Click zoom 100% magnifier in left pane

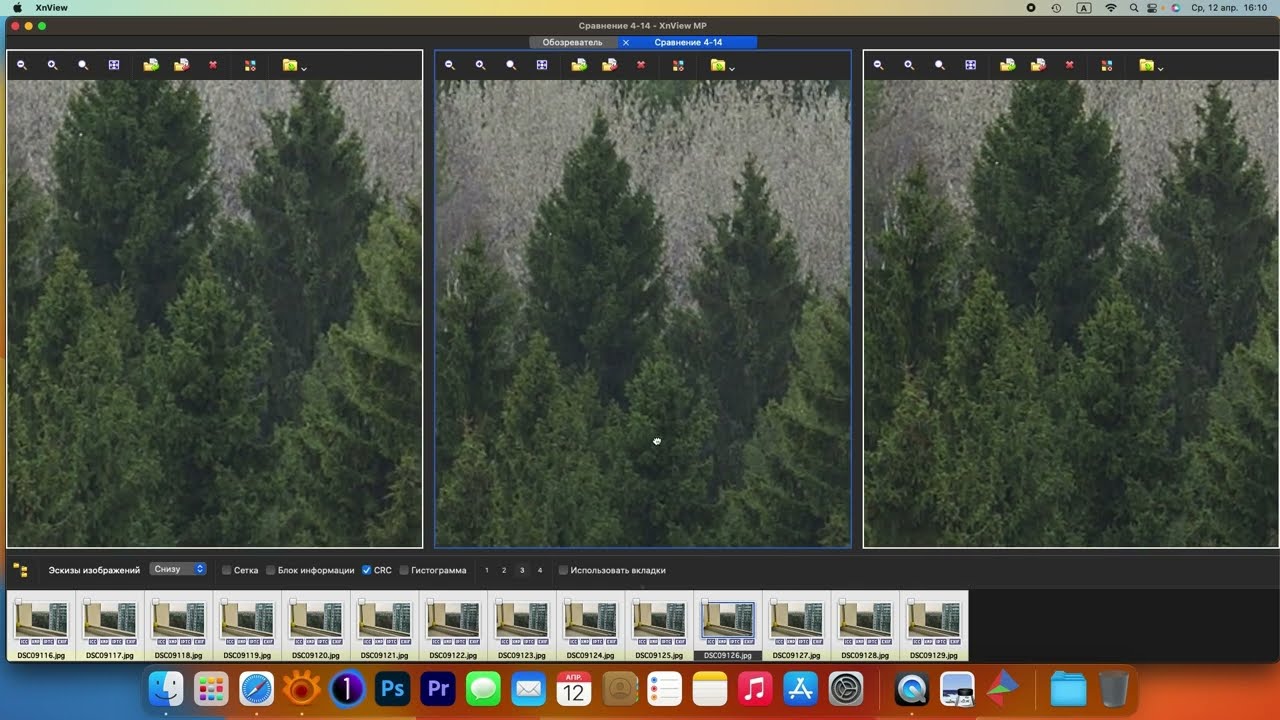[x=83, y=65]
